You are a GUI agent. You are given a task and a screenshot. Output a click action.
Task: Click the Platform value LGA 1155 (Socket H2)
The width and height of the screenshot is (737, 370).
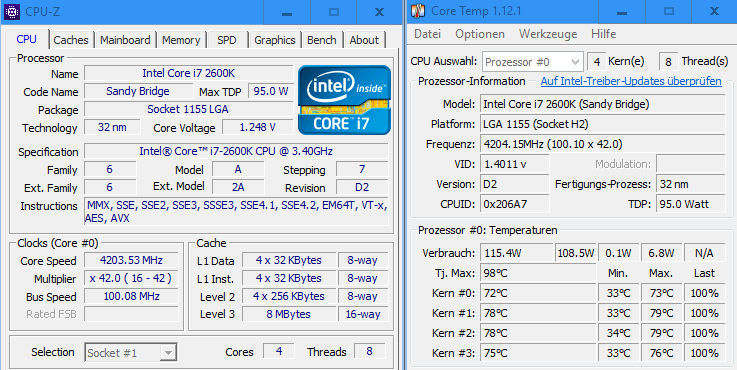(x=603, y=124)
